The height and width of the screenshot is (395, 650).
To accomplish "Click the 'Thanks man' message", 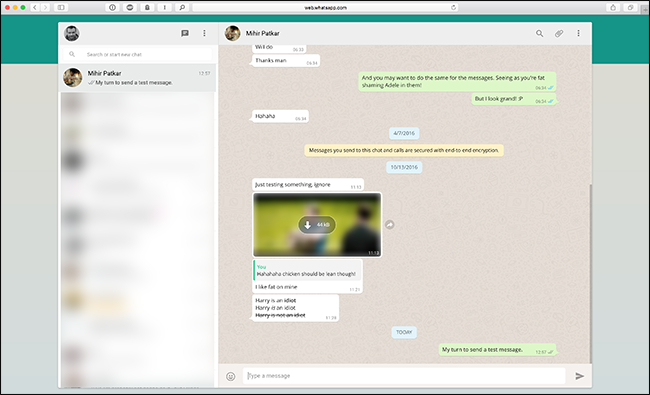I will click(x=286, y=61).
